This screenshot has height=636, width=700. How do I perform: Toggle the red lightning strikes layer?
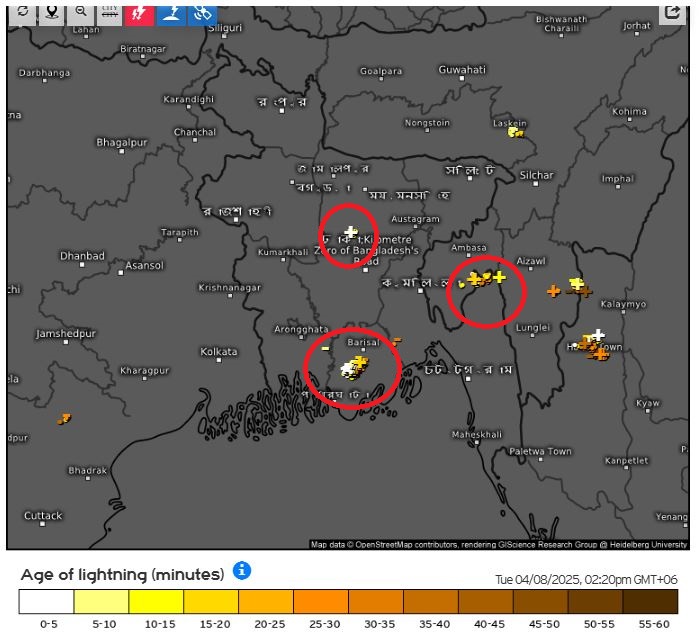point(139,13)
